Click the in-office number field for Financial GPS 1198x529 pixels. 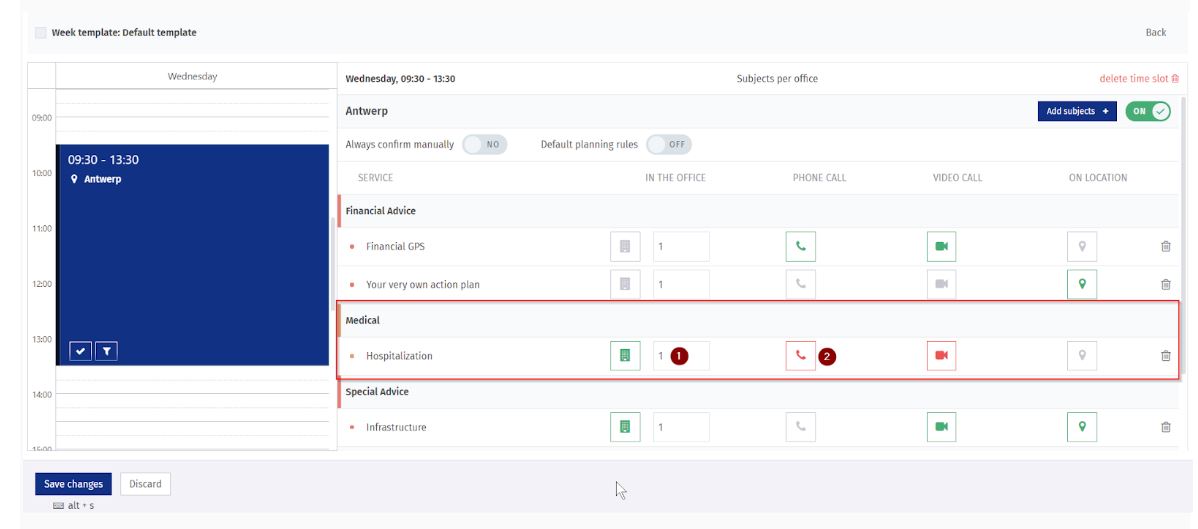681,247
